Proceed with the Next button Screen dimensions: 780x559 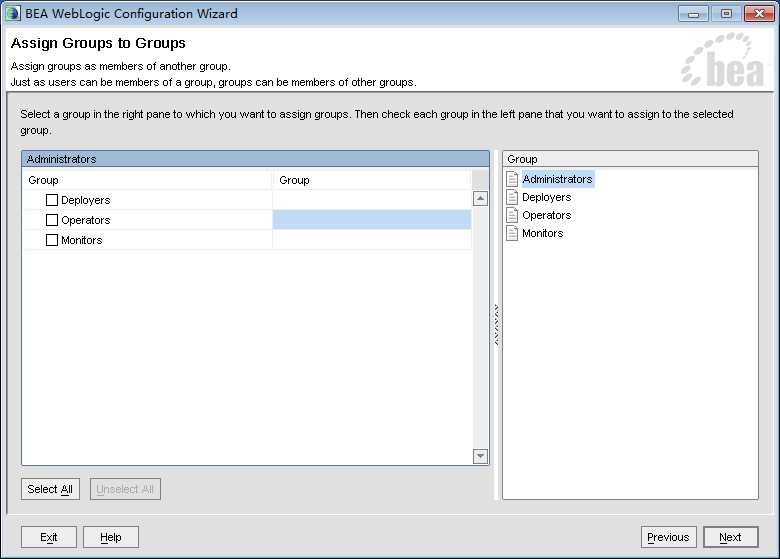pos(731,537)
